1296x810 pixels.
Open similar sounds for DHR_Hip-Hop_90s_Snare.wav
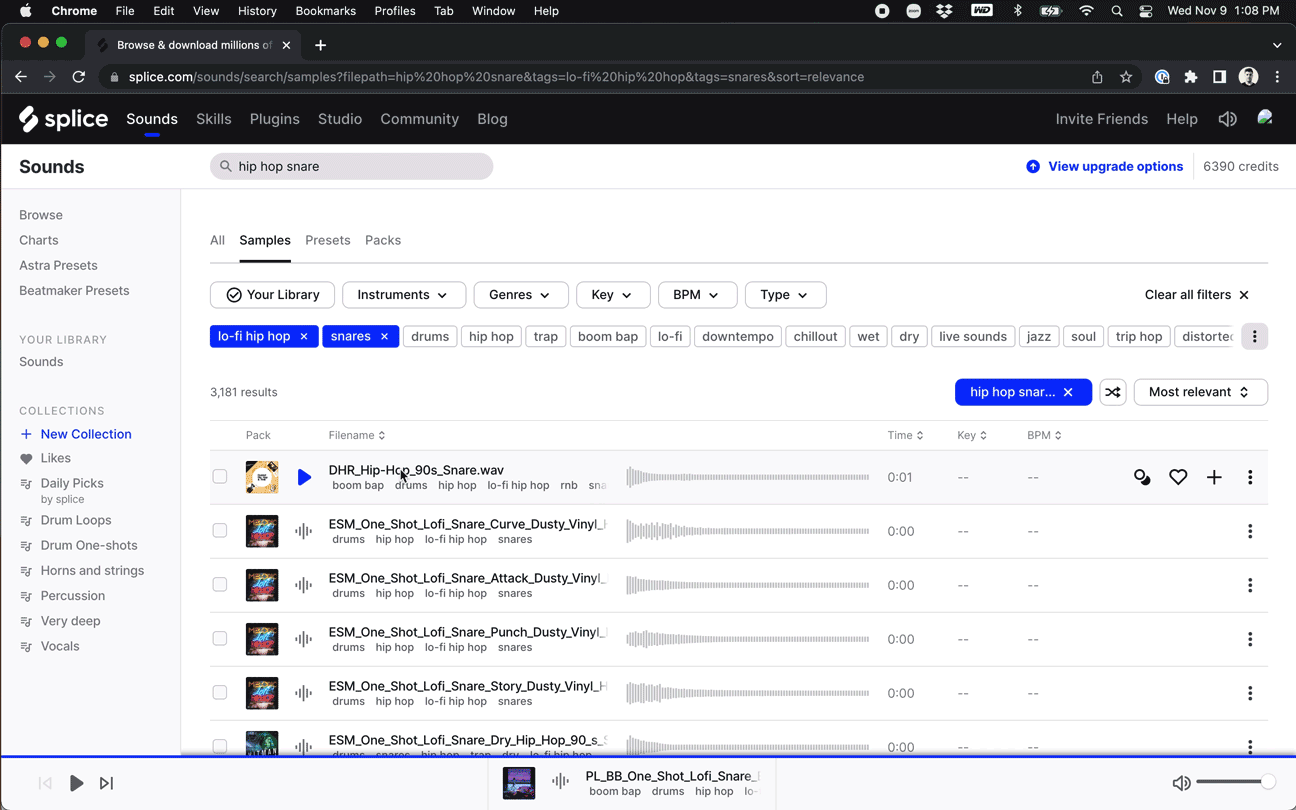click(1142, 477)
